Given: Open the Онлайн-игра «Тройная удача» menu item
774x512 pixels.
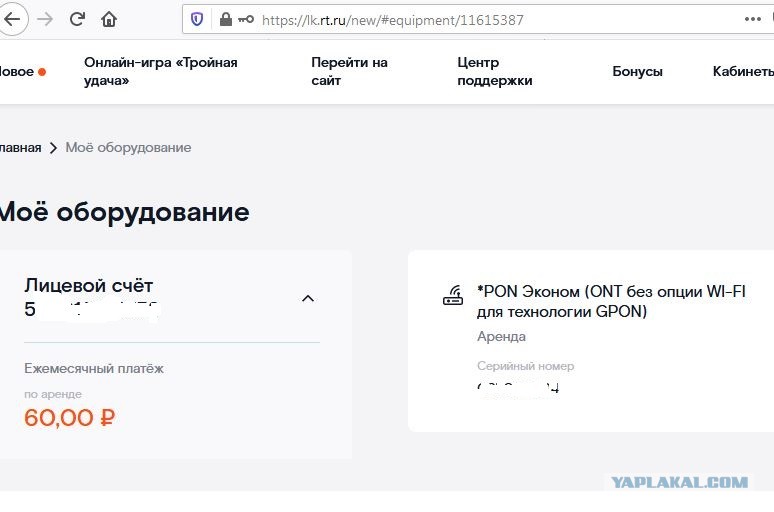Looking at the screenshot, I should (161, 71).
